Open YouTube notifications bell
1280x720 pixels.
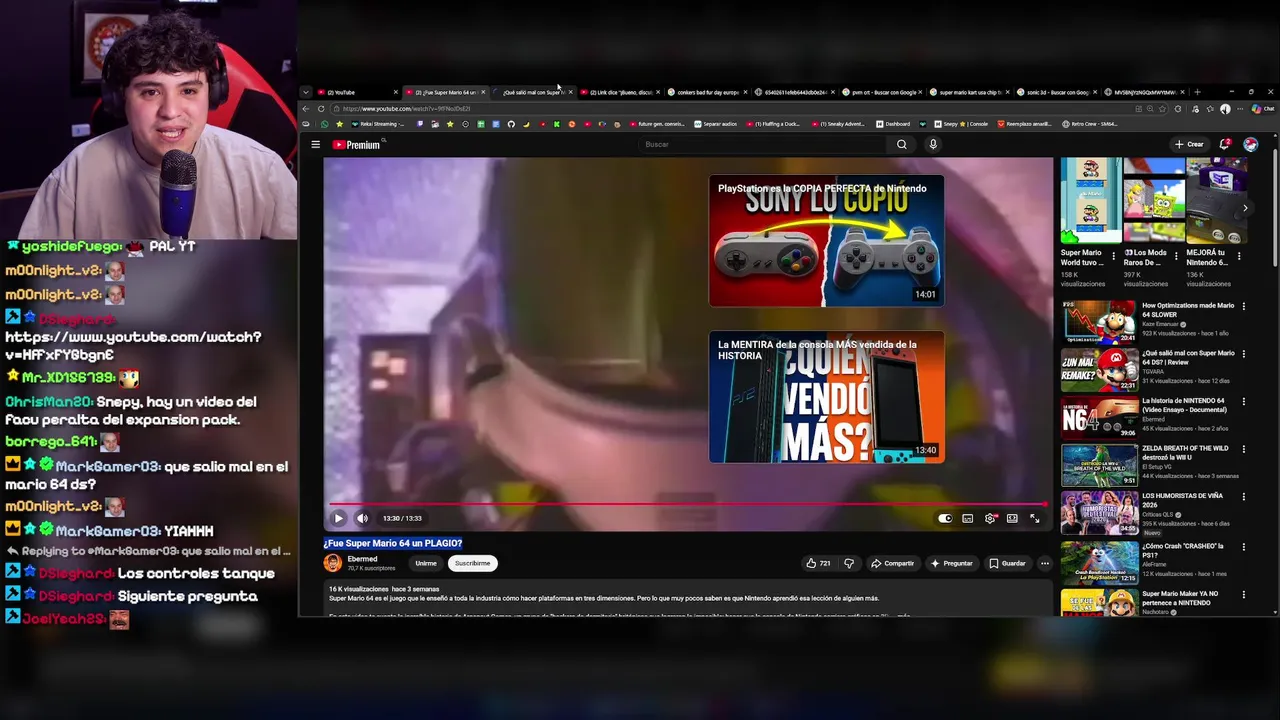point(1225,144)
